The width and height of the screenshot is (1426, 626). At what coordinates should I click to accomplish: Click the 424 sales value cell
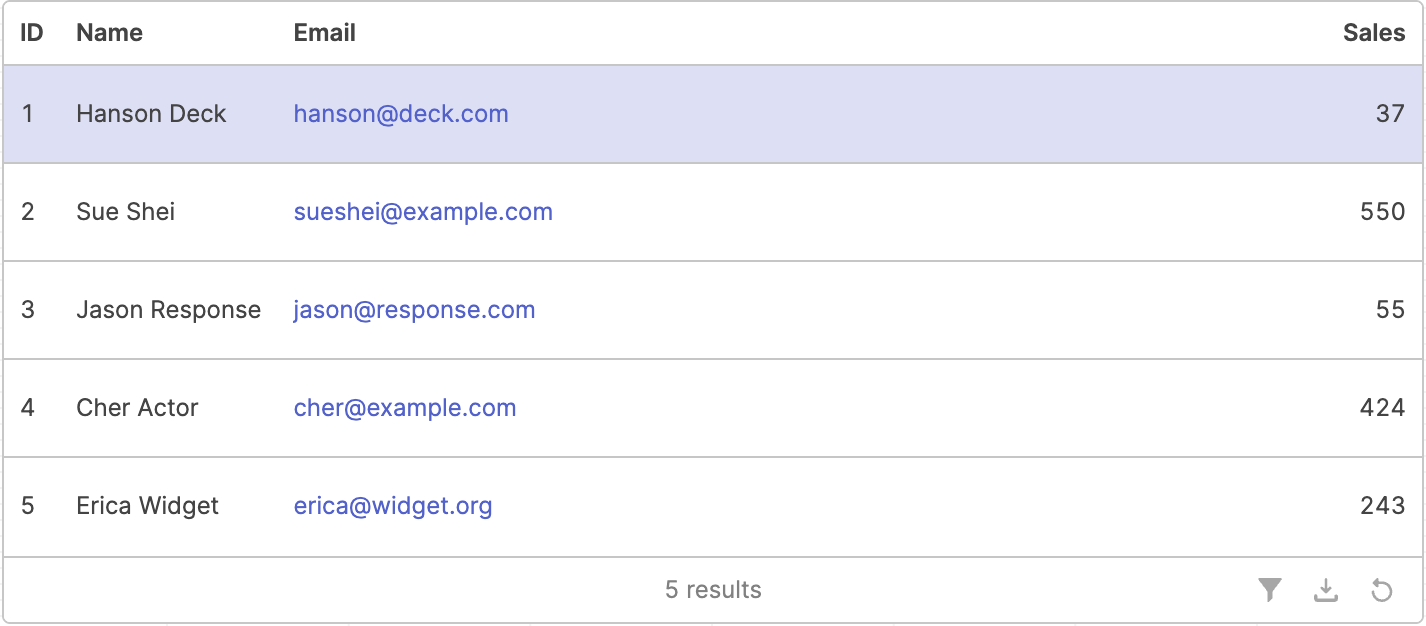tap(1383, 408)
